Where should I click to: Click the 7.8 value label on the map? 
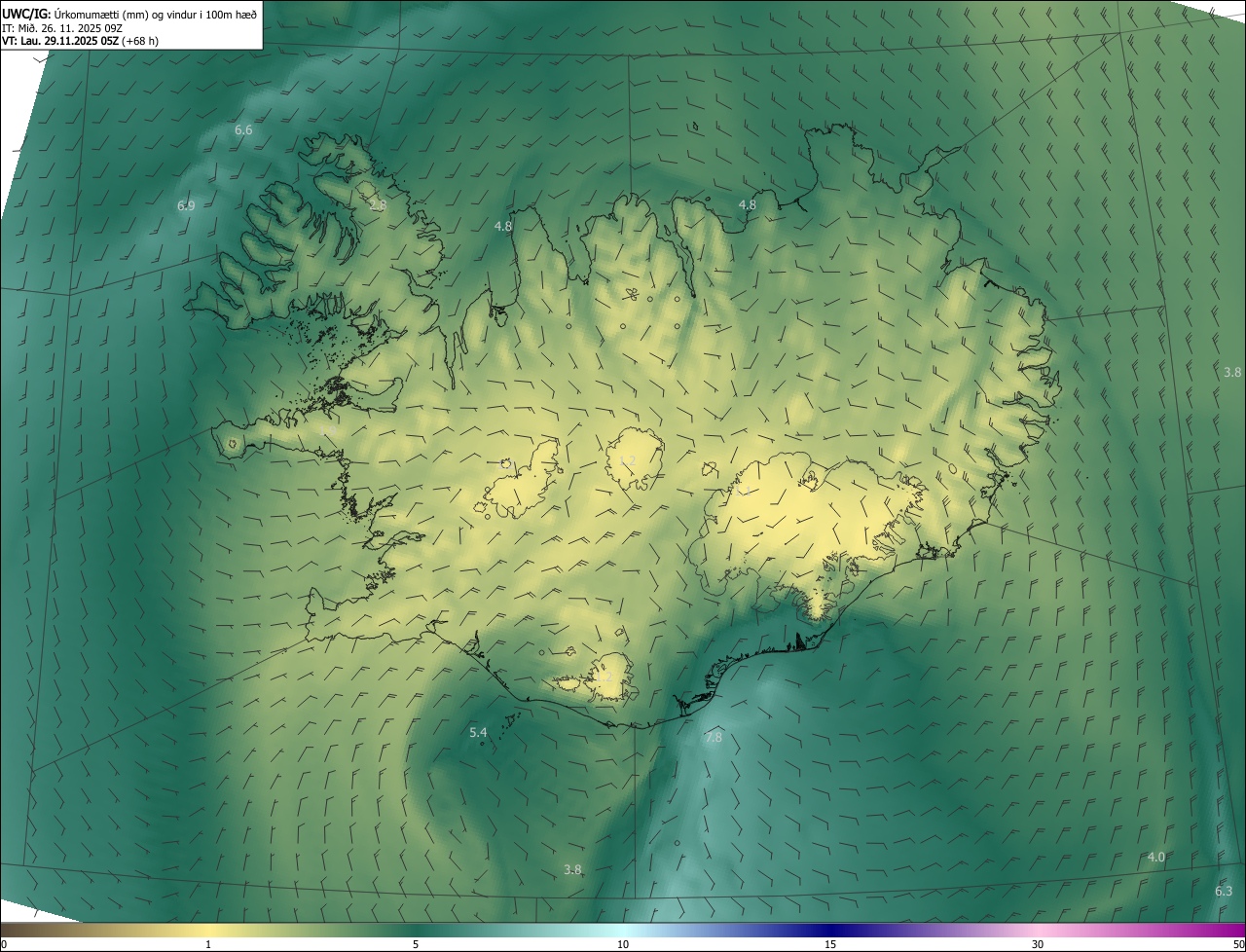714,738
